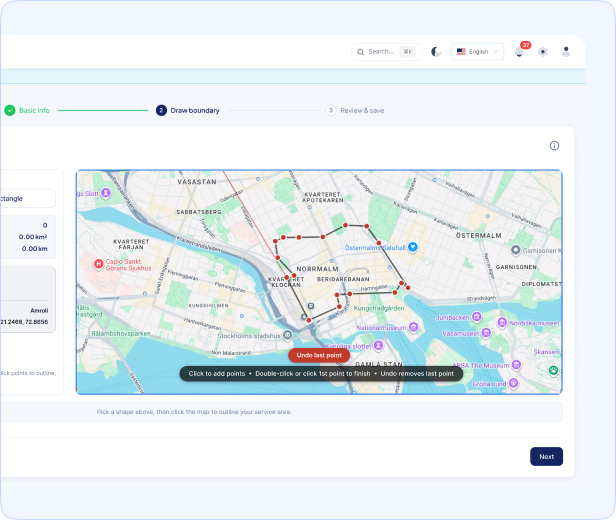Focus the Search input field
This screenshot has height=520, width=616.
coord(387,52)
